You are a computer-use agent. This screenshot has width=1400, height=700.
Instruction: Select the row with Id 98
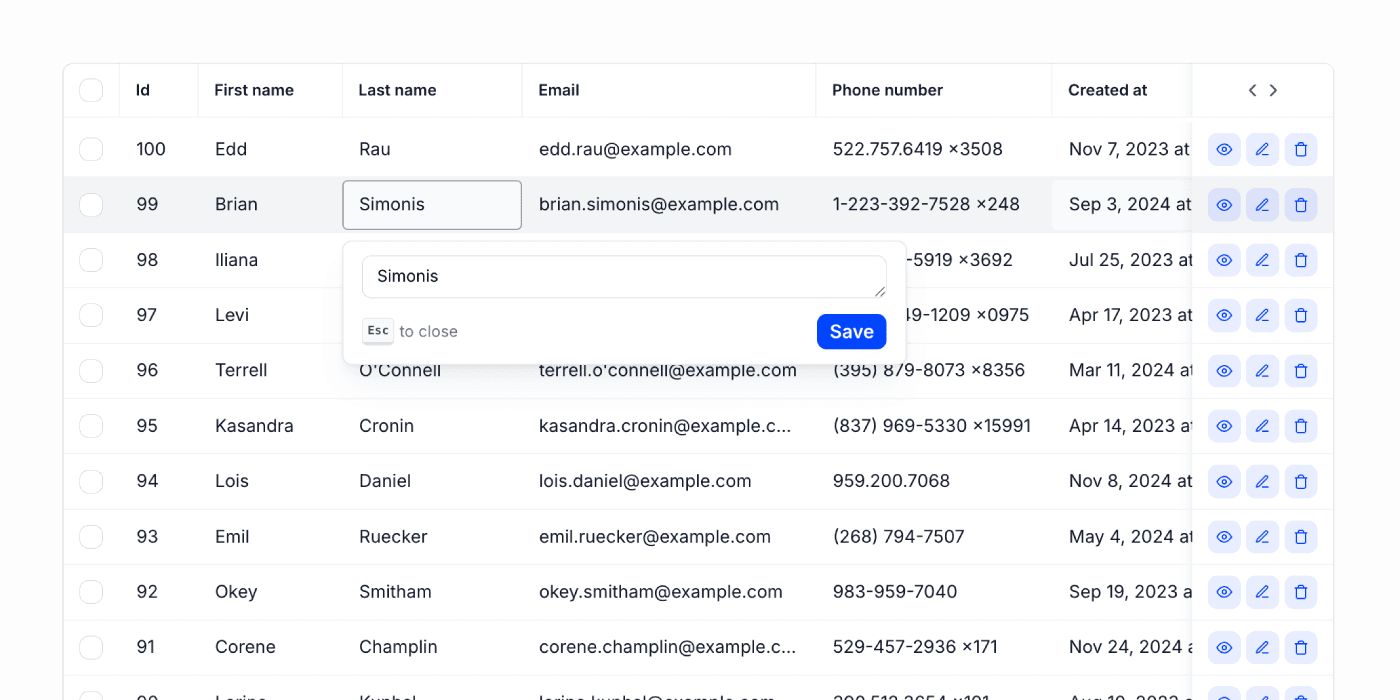(x=91, y=260)
